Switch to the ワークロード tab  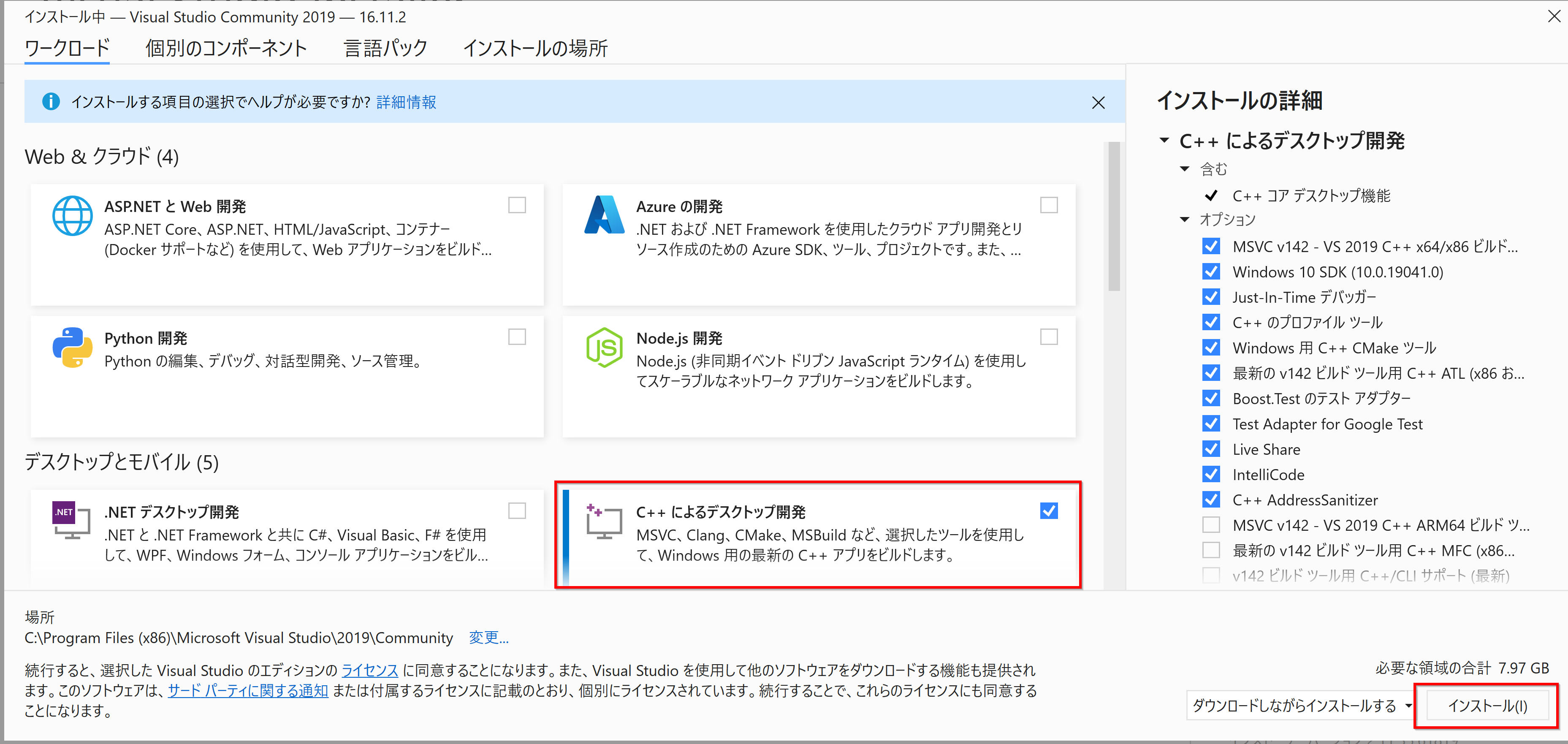67,48
